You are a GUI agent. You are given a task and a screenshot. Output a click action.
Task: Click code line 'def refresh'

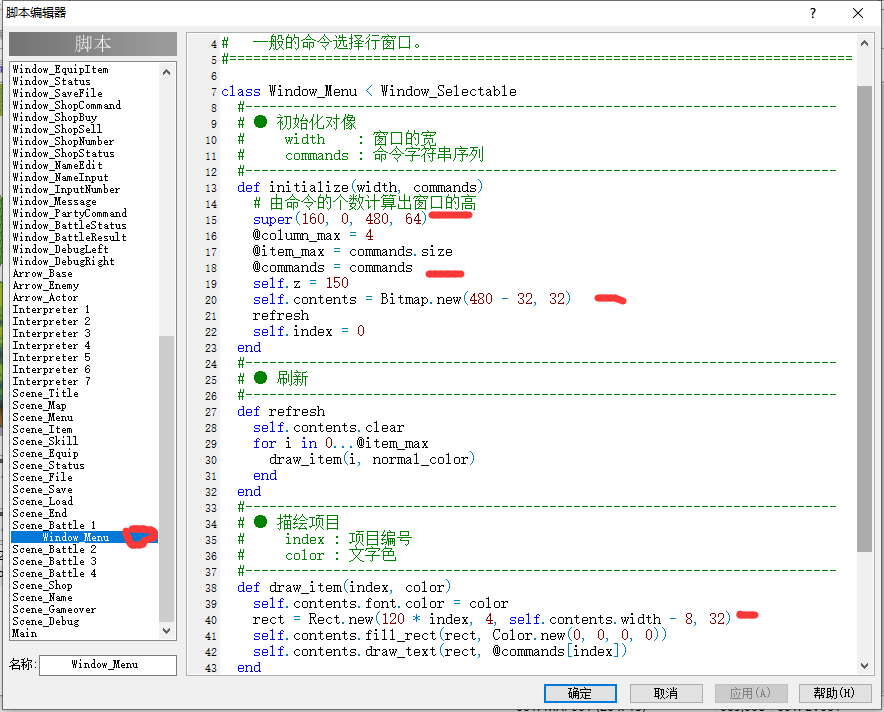pyautogui.click(x=281, y=412)
